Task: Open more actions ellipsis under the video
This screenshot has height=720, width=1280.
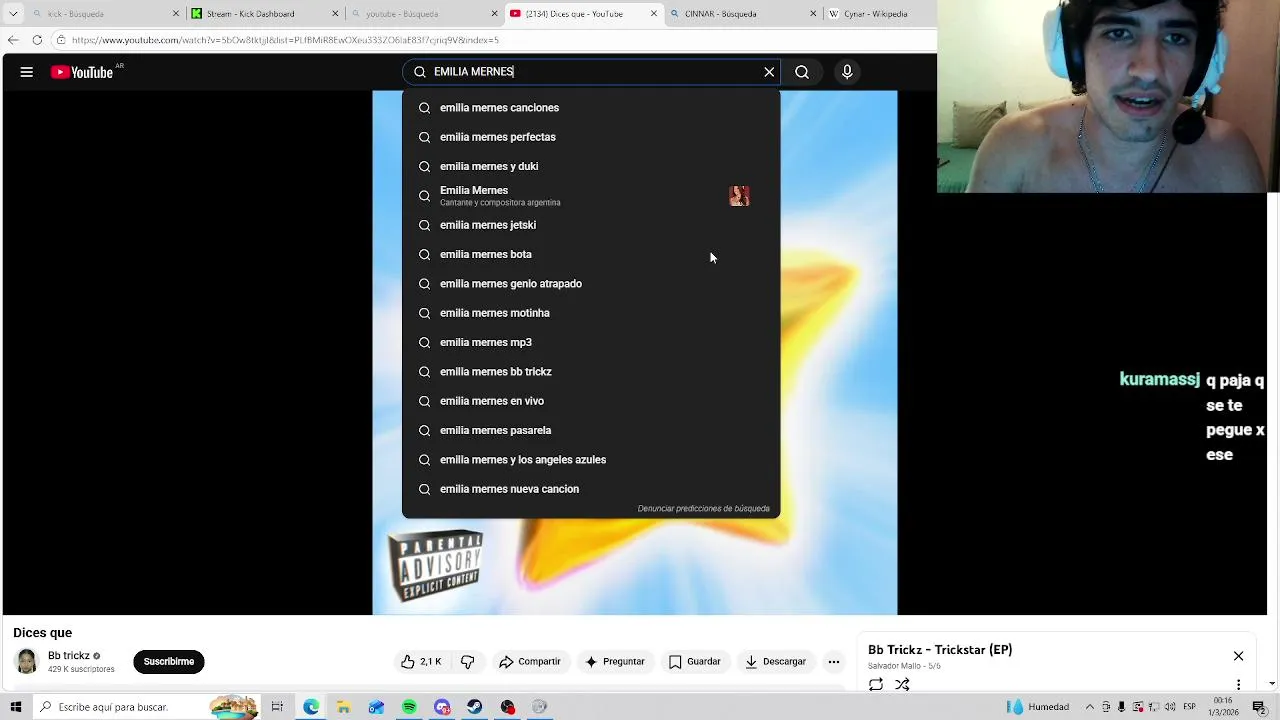Action: [x=834, y=661]
